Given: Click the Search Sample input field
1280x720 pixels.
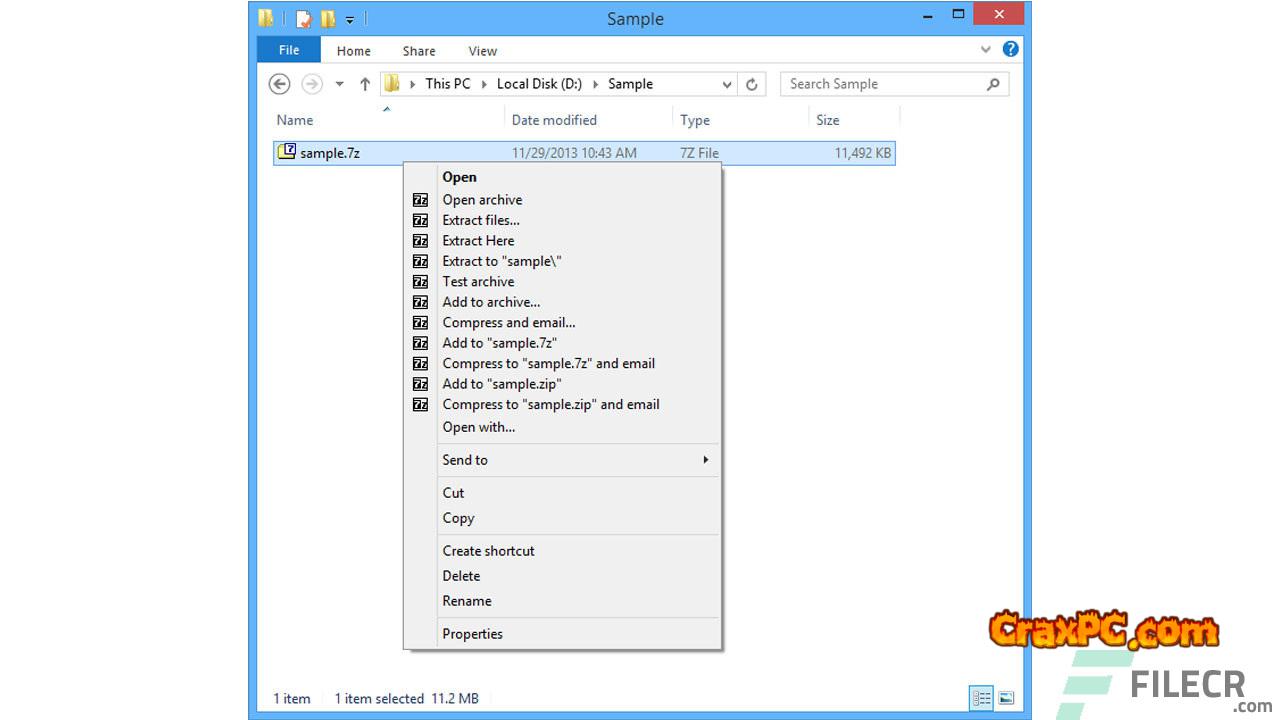Looking at the screenshot, I should [880, 84].
